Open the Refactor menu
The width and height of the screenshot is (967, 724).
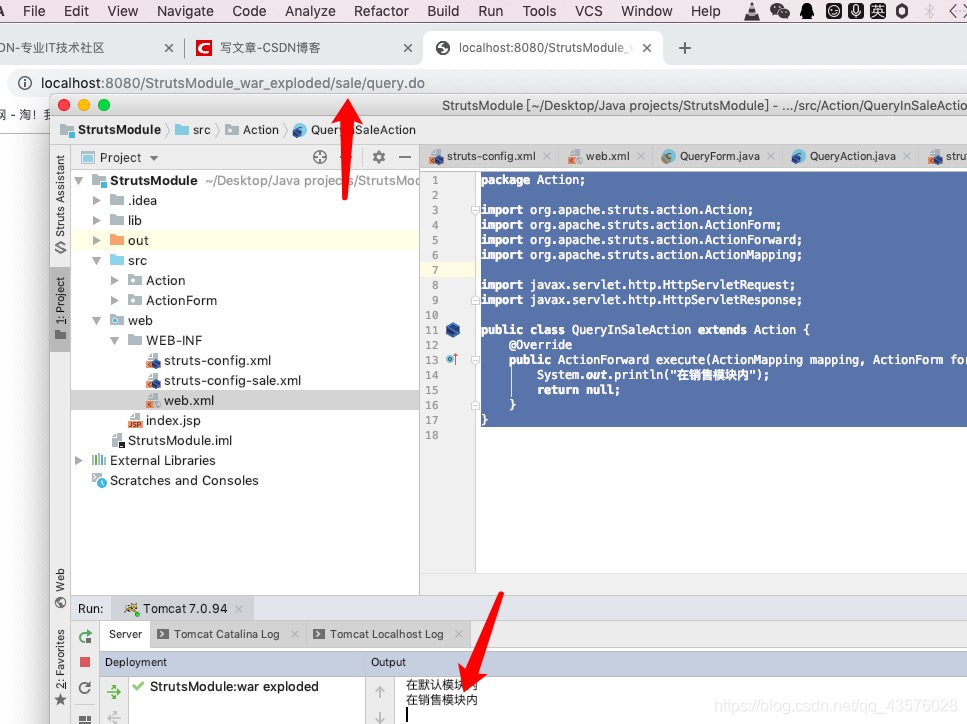click(381, 11)
